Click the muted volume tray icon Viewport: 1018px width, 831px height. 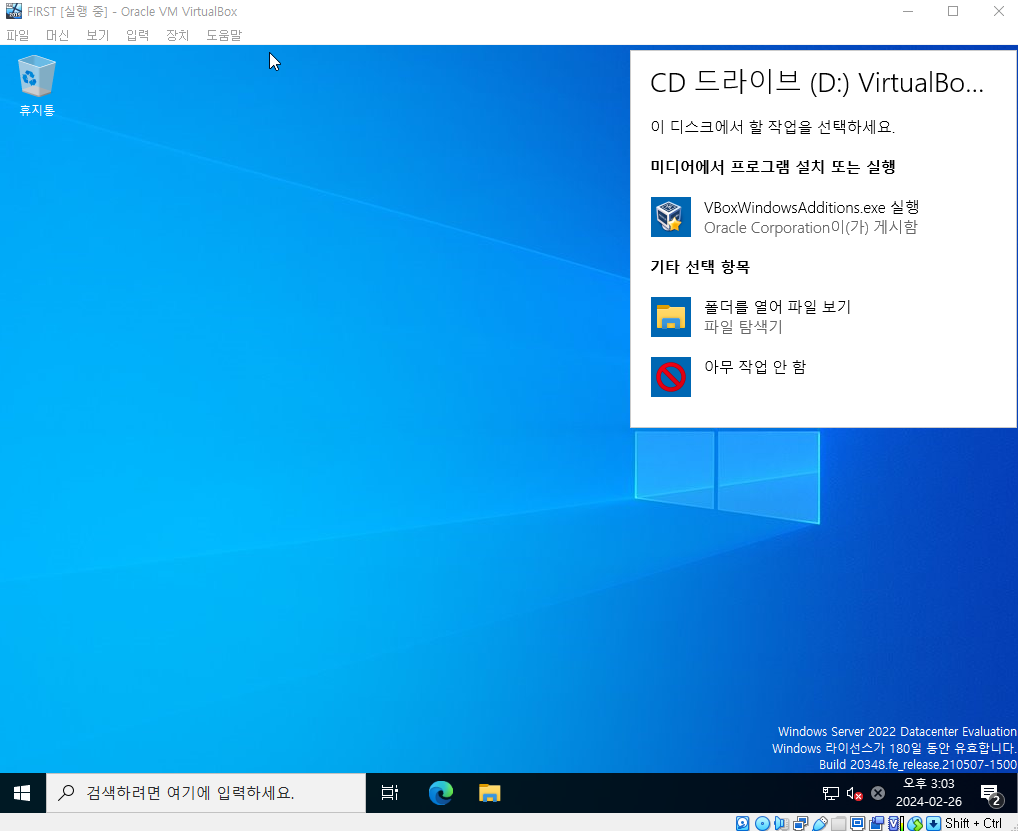click(x=854, y=793)
